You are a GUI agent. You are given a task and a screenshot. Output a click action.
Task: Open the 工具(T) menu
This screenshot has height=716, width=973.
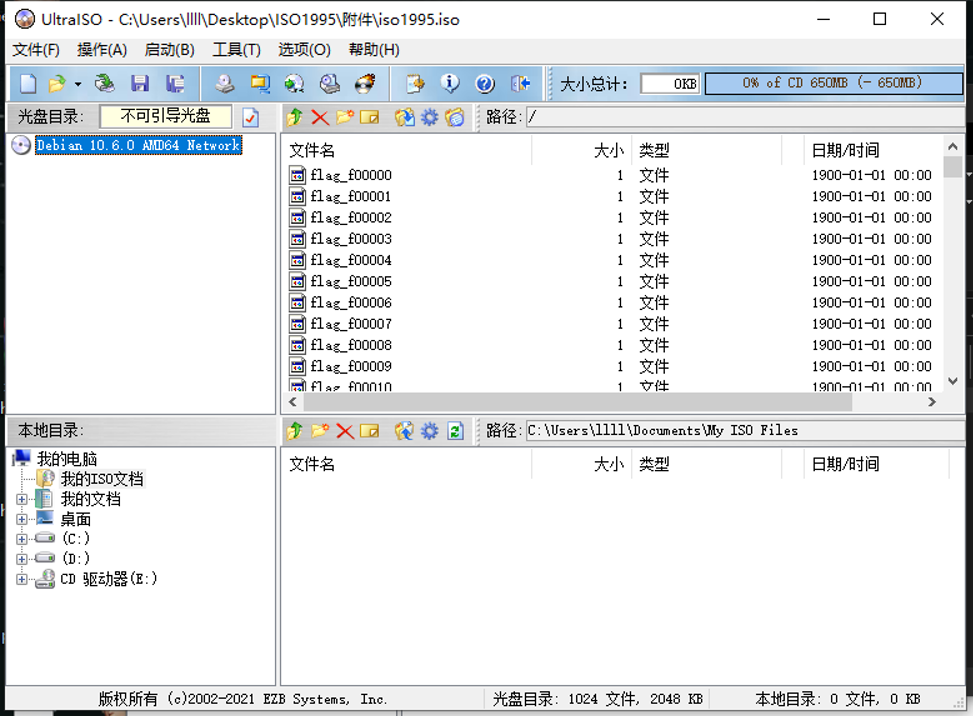236,50
